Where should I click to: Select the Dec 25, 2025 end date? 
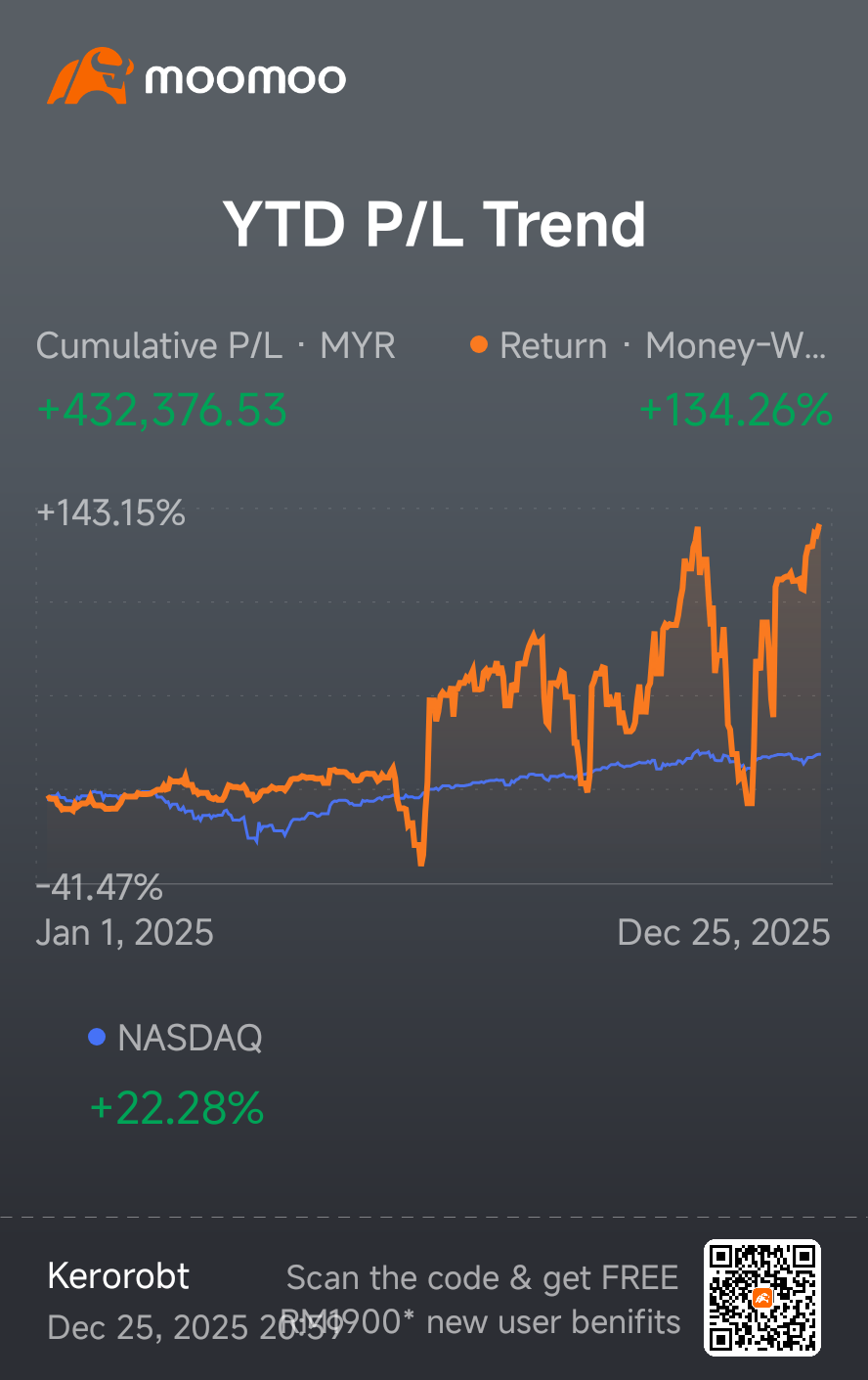pyautogui.click(x=724, y=932)
